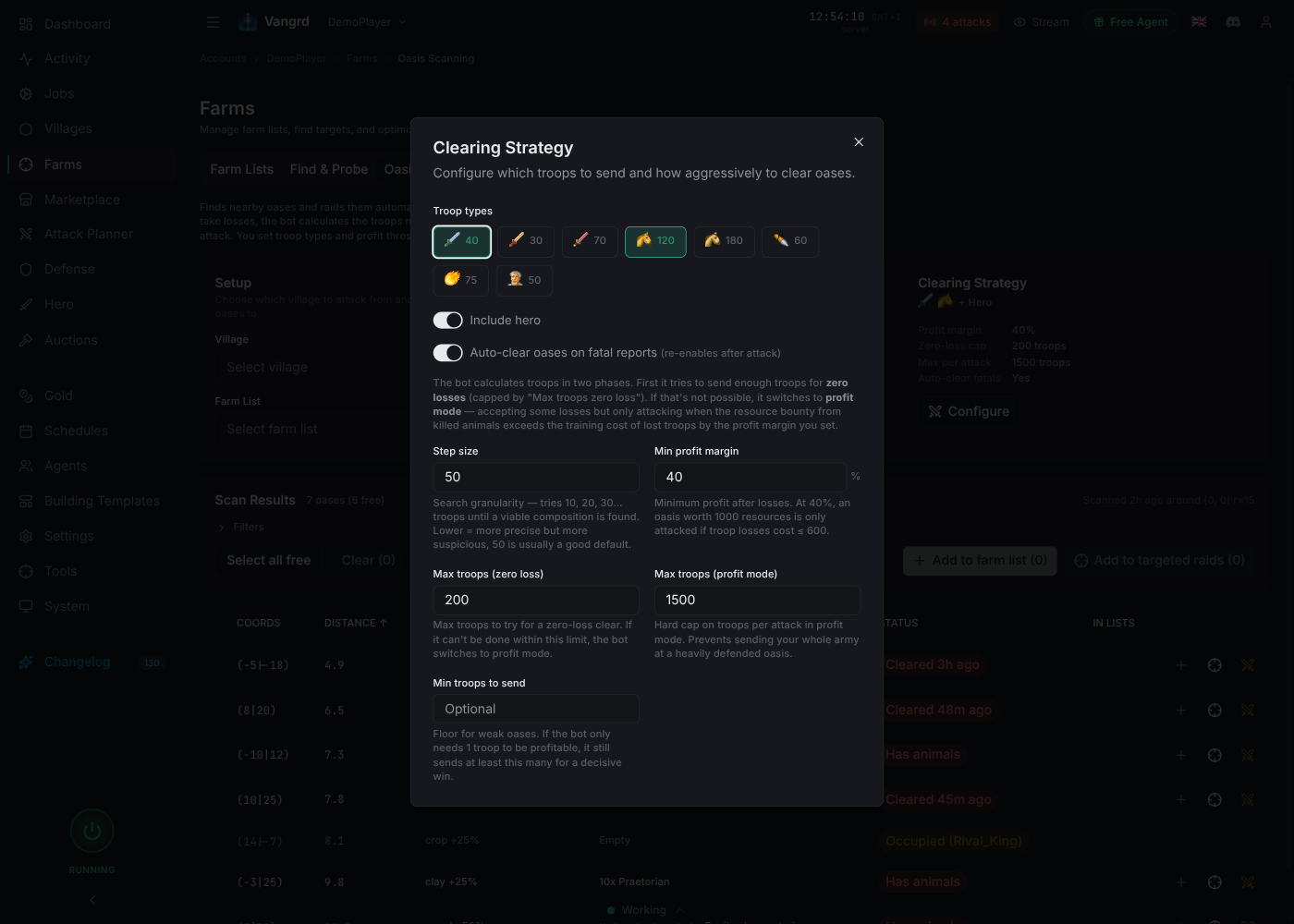This screenshot has height=924, width=1294.
Task: Collapse the sidebar with bottom chevron
Action: pos(92,899)
